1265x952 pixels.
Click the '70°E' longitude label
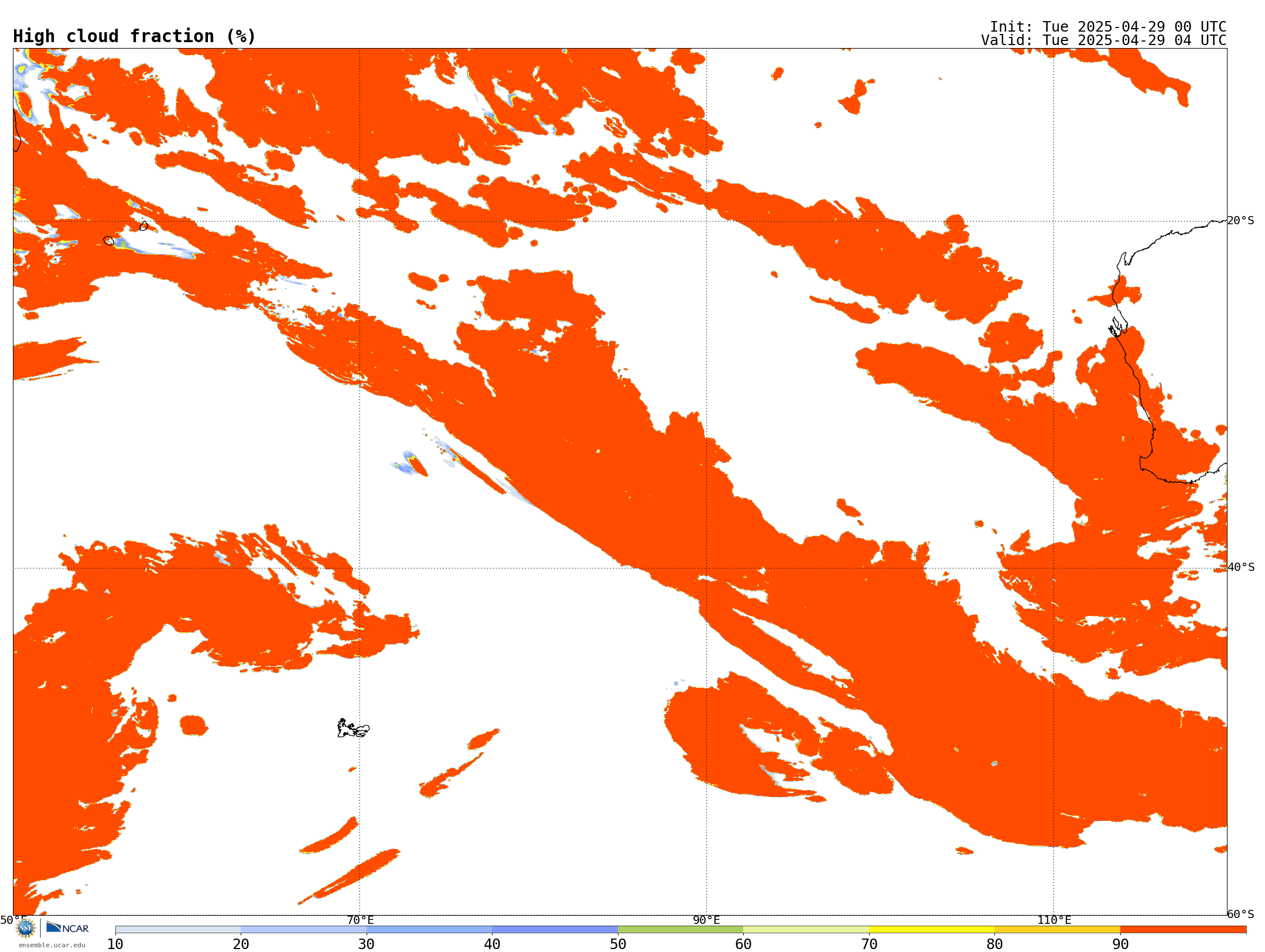360,920
